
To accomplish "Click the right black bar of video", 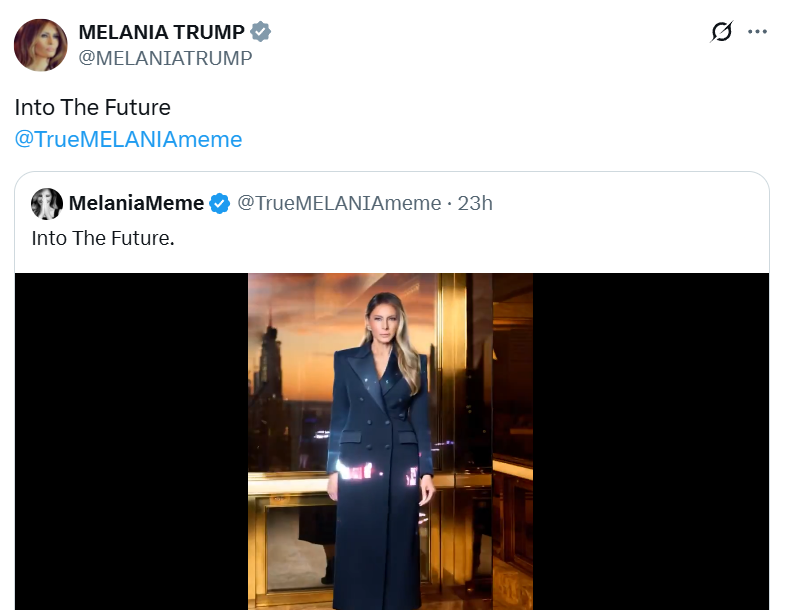I will pyautogui.click(x=650, y=441).
